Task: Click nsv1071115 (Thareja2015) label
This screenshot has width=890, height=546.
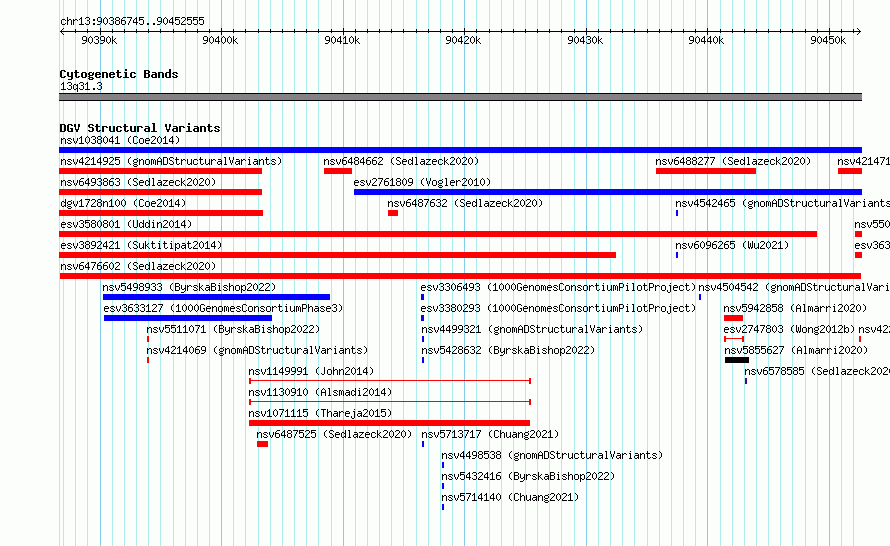Action: (320, 413)
